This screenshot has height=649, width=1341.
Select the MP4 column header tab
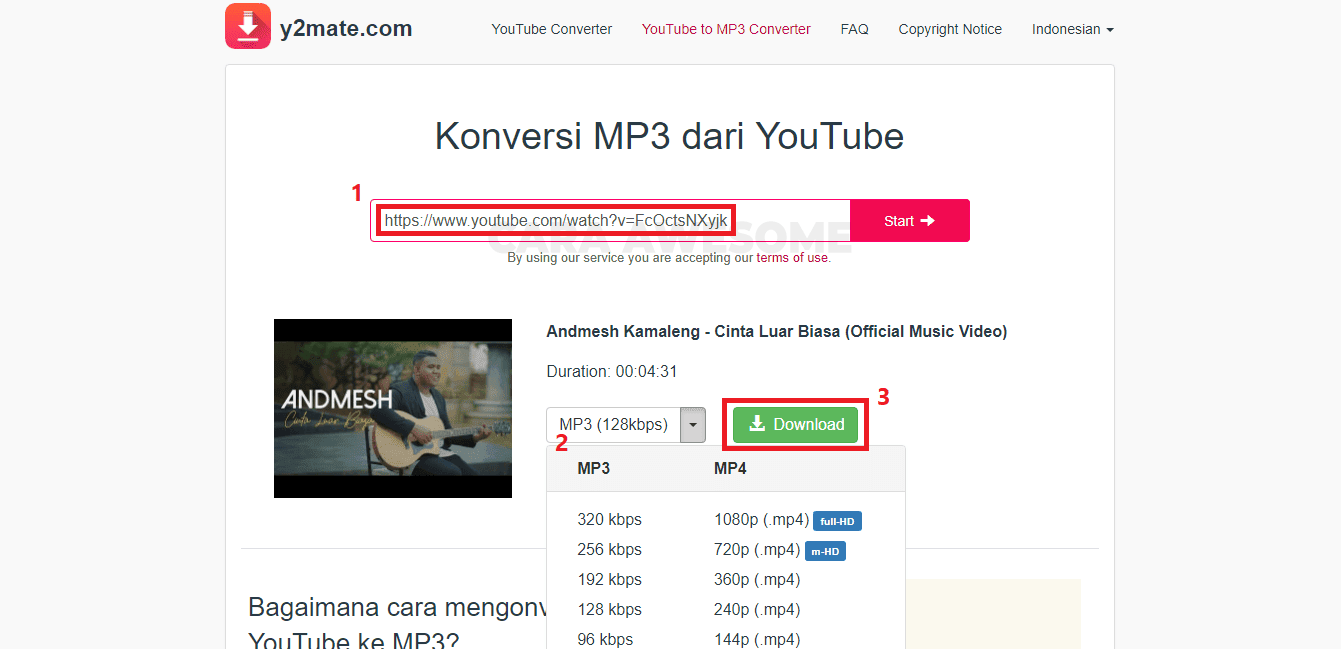(730, 468)
